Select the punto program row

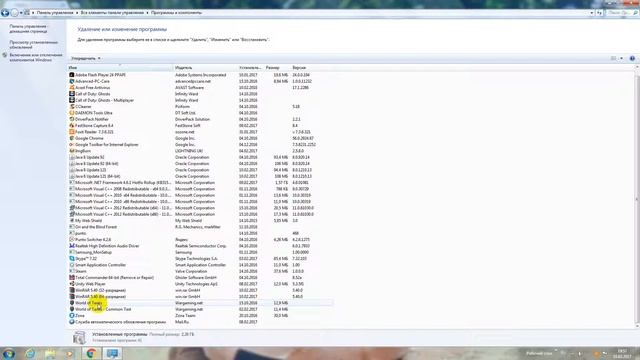[x=200, y=233]
